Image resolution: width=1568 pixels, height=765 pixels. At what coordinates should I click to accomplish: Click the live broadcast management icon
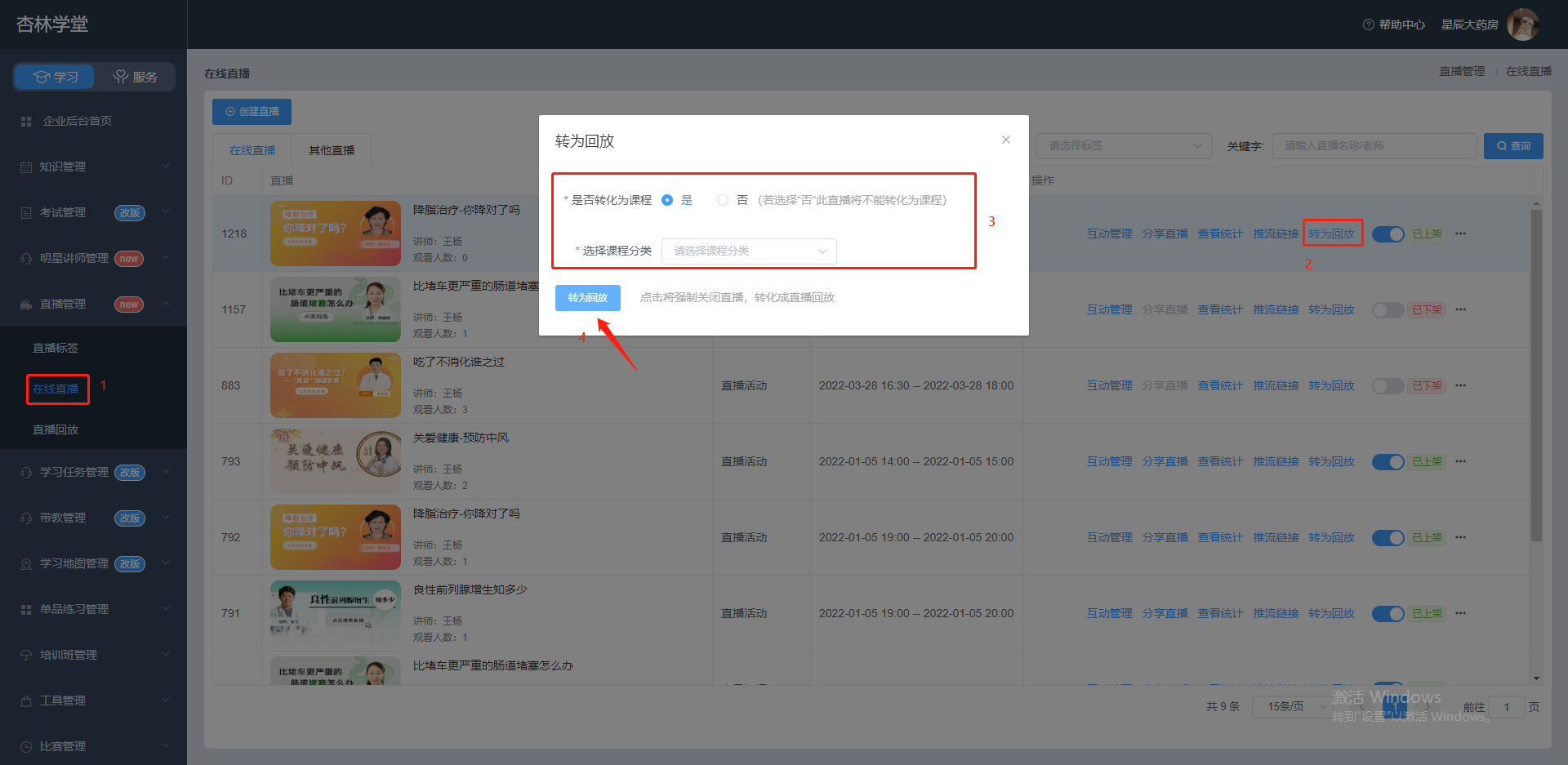click(26, 304)
